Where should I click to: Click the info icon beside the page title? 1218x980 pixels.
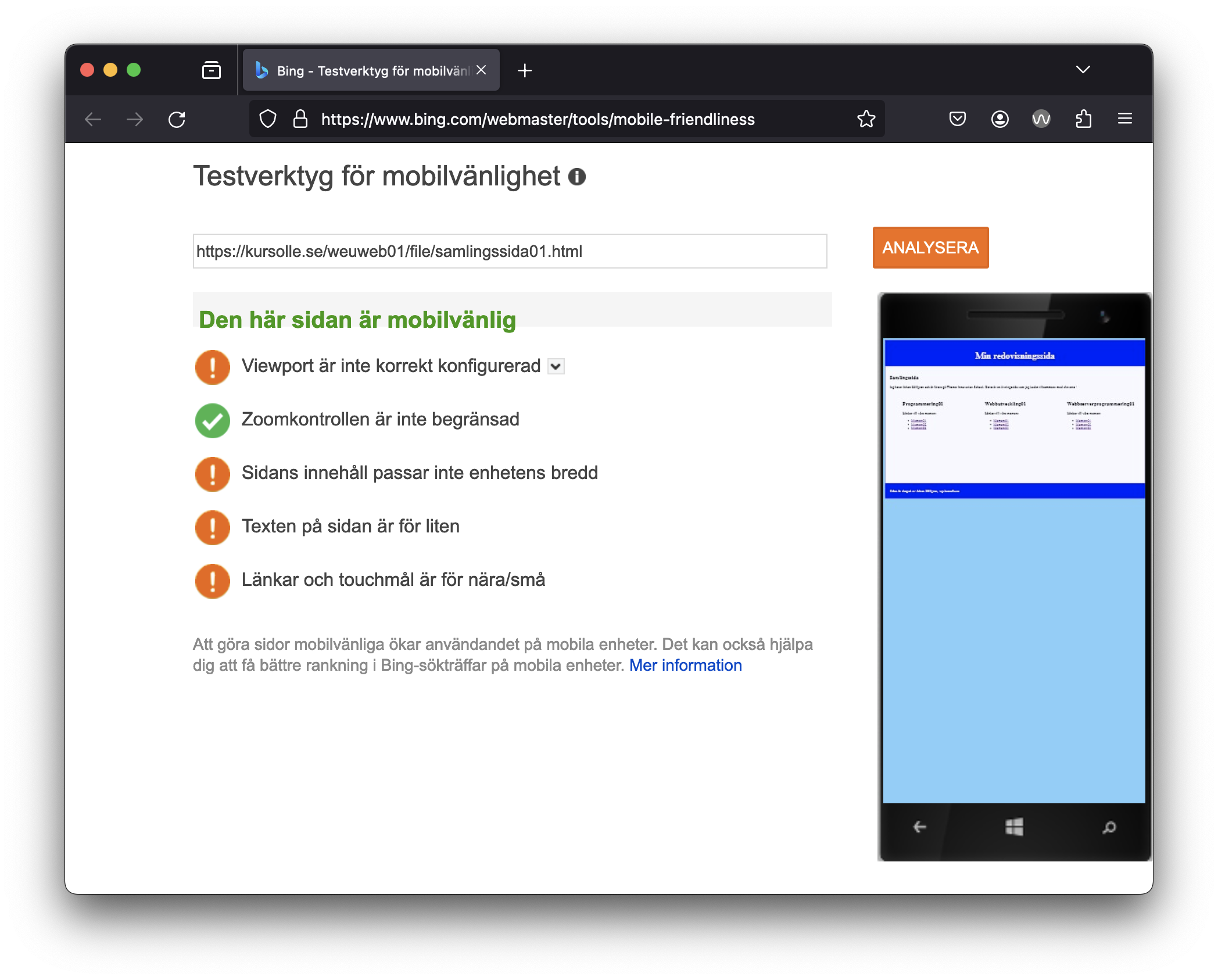click(x=576, y=177)
